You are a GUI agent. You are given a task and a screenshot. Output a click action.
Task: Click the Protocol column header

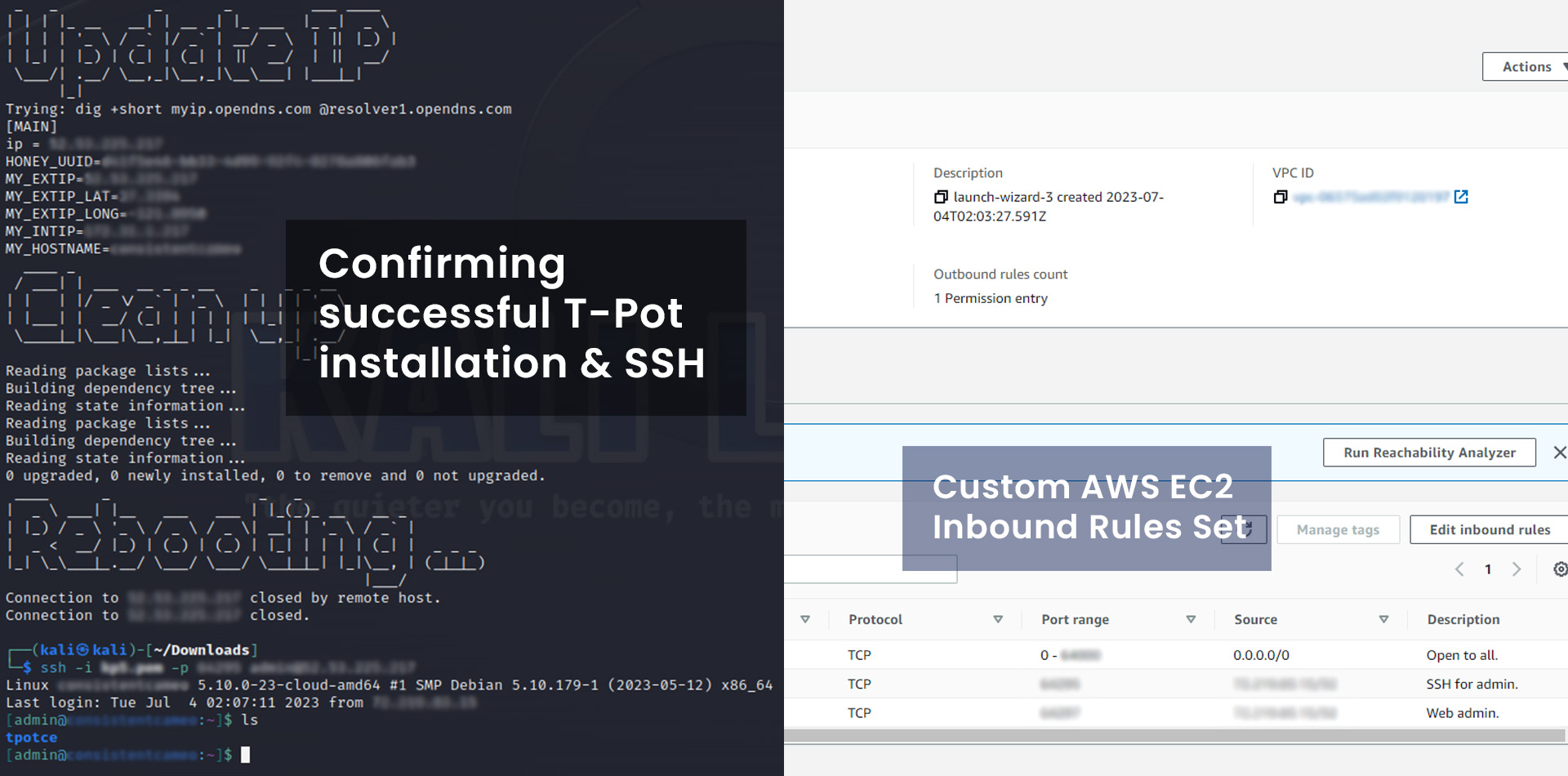875,619
